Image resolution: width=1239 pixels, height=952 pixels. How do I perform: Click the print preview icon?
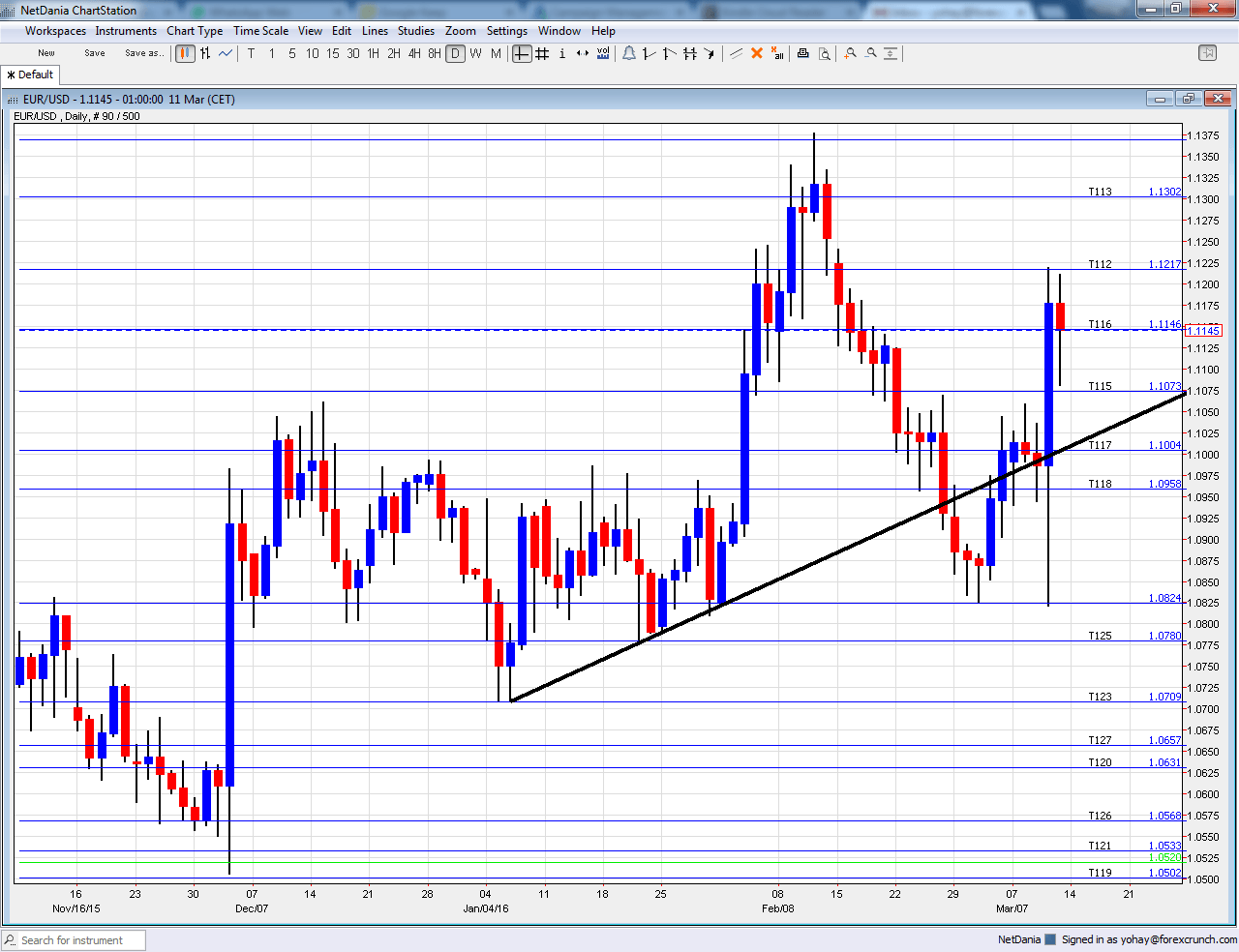(824, 53)
